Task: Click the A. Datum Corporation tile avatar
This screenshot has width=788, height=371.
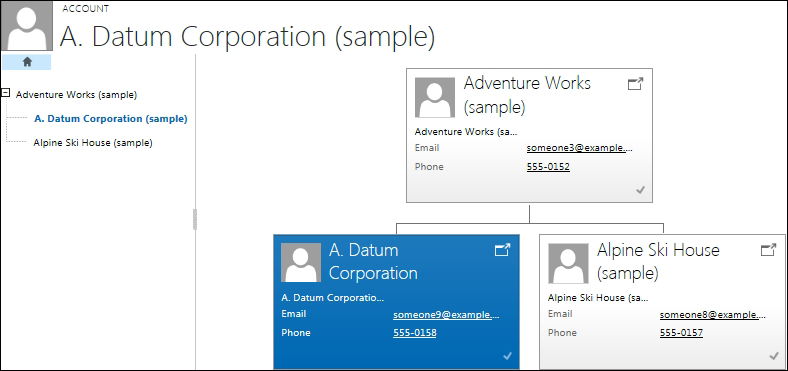Action: (x=301, y=262)
